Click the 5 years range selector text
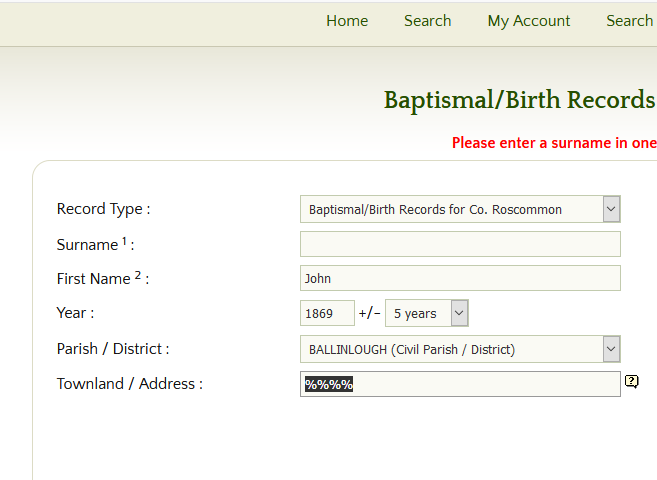 click(415, 313)
